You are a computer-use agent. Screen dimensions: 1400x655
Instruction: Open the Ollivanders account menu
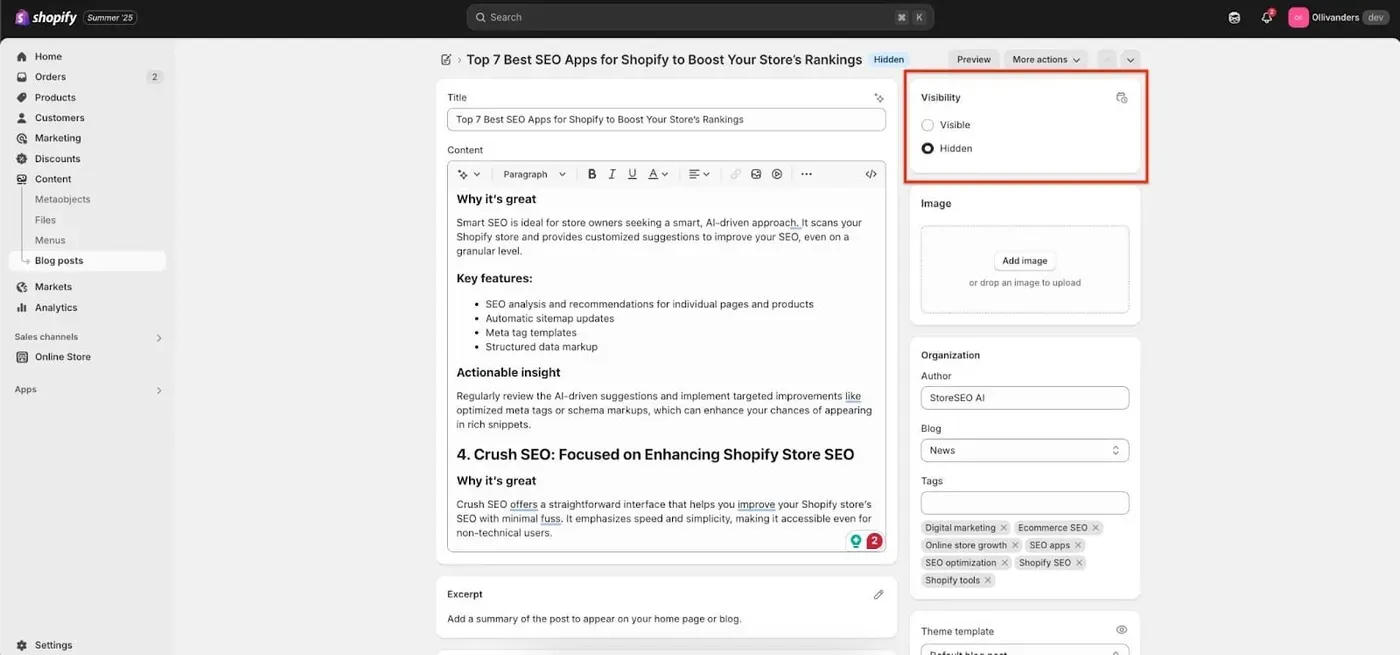pos(1339,17)
